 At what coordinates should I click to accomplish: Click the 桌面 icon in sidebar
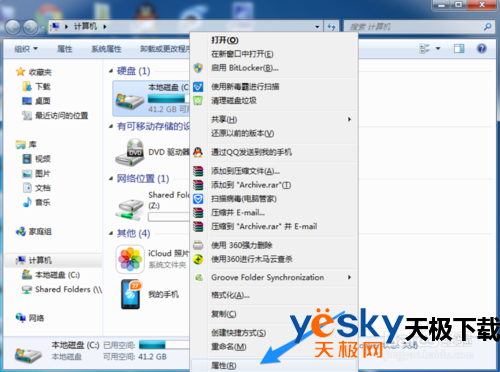tap(27, 101)
